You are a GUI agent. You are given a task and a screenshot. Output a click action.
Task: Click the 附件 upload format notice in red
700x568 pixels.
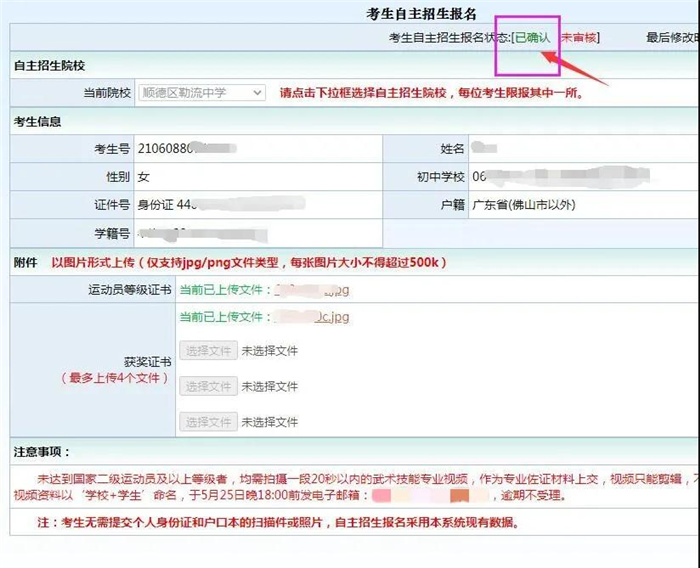click(249, 263)
